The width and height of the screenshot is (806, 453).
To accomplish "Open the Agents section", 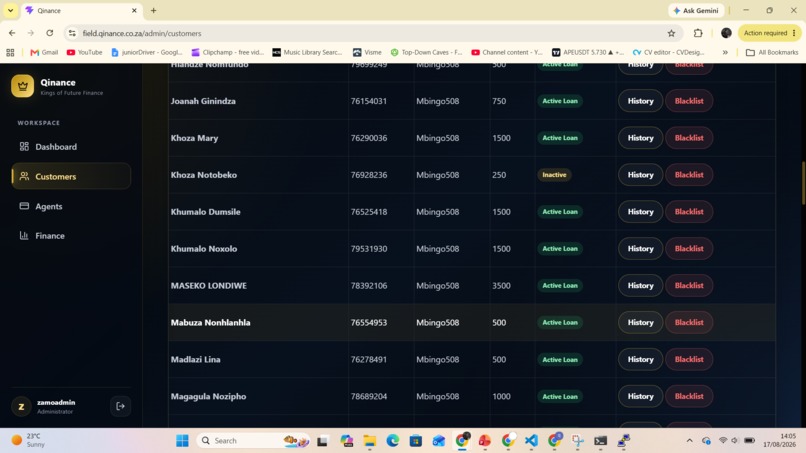I will pos(71,206).
